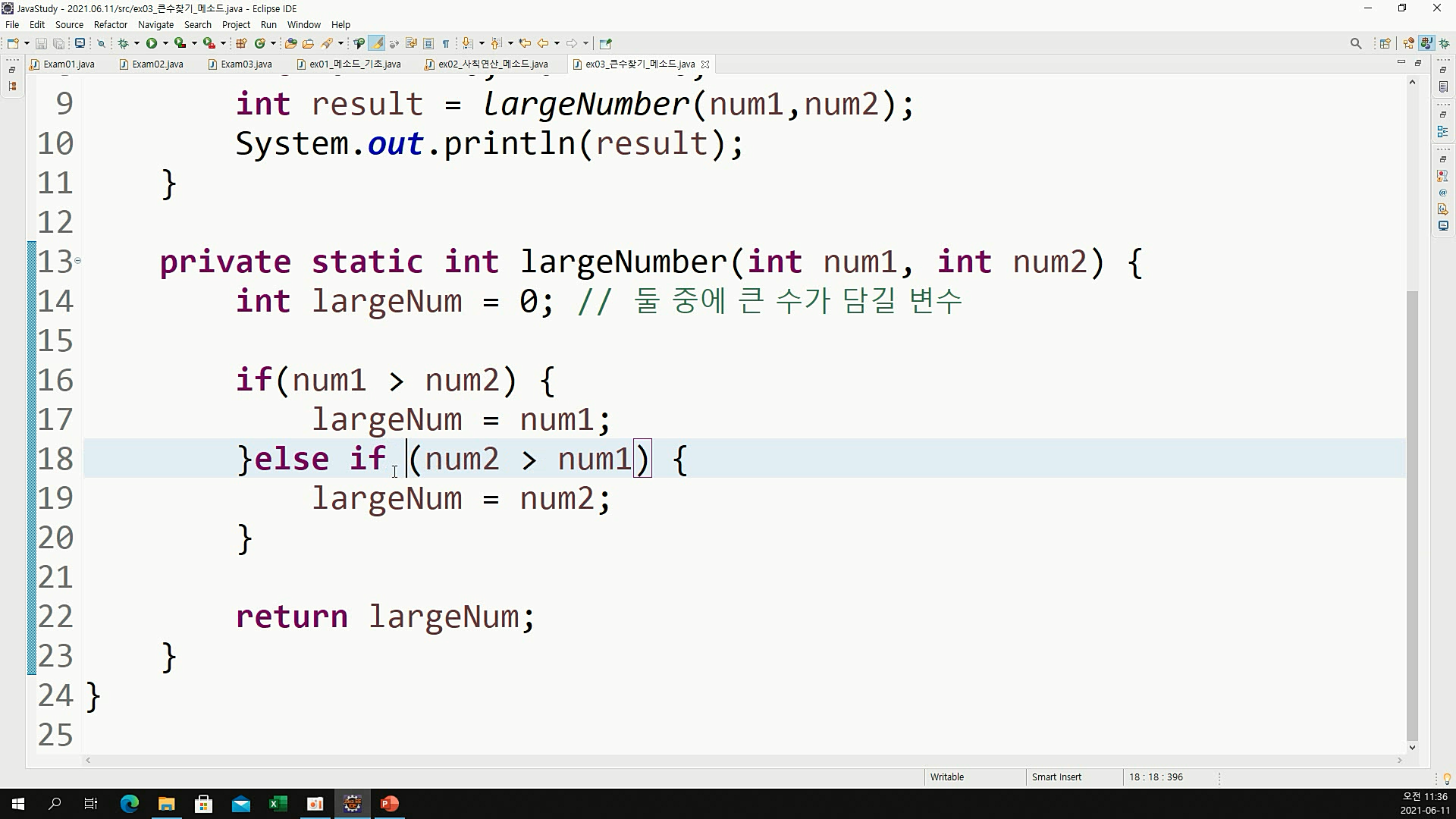Open the Javadoc view icon
Screen dimensions: 1456x819
pos(1443,193)
